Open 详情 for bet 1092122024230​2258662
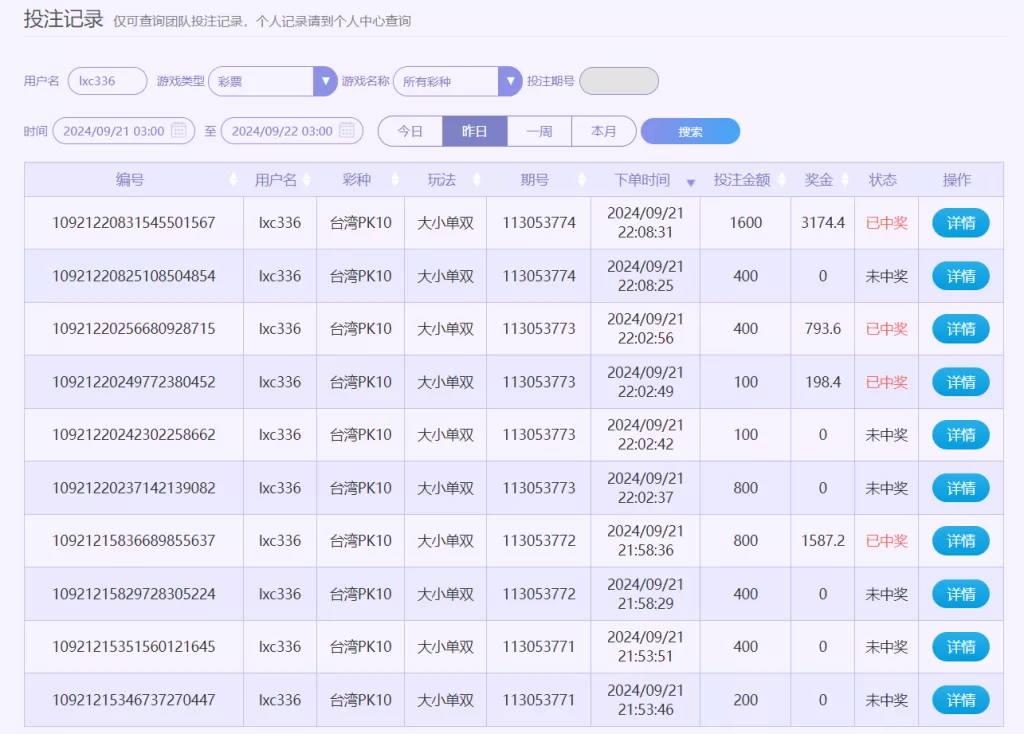Viewport: 1024px width, 734px height. (961, 435)
